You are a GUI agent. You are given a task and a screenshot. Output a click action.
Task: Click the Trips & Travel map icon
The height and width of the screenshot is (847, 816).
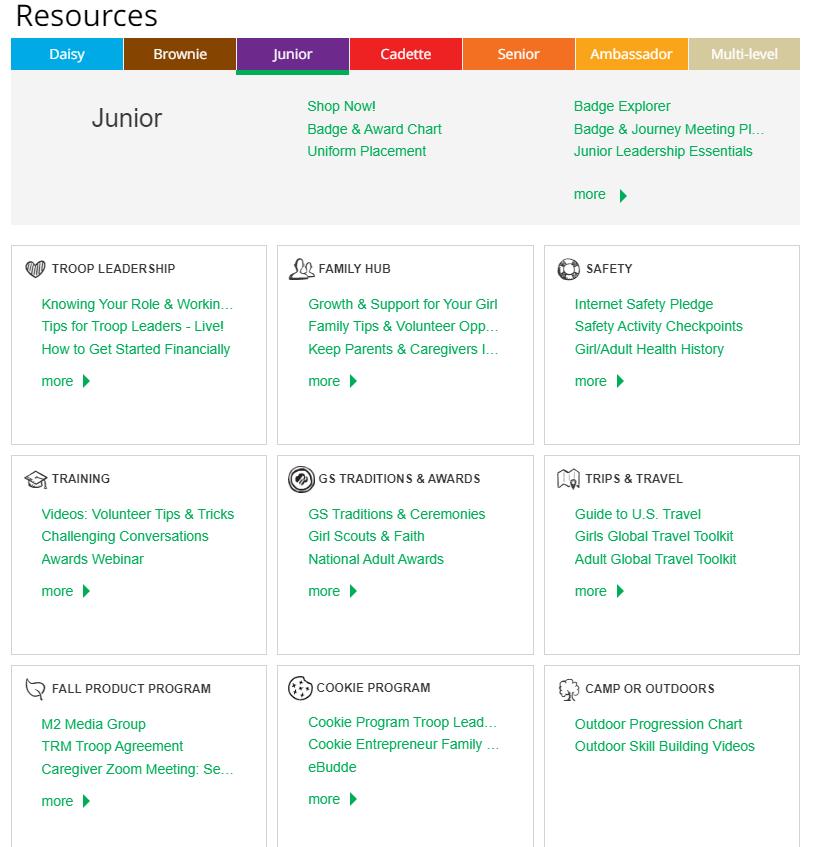click(568, 479)
